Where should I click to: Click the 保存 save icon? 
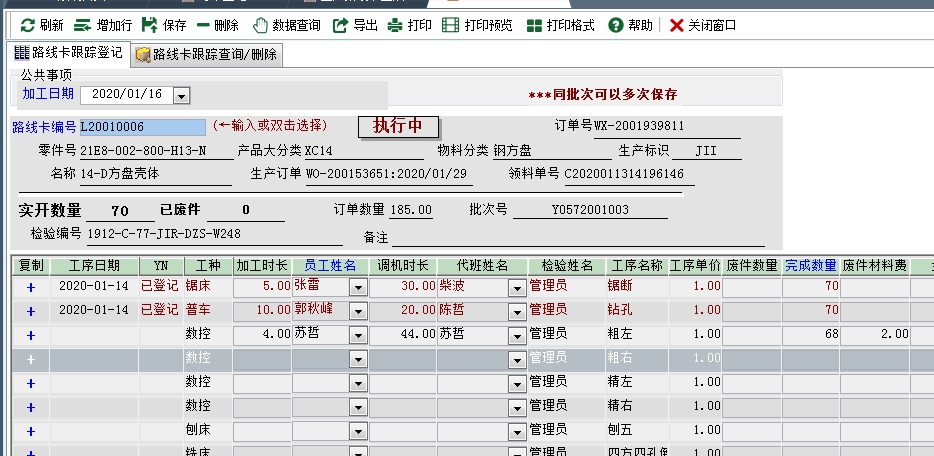pyautogui.click(x=150, y=25)
